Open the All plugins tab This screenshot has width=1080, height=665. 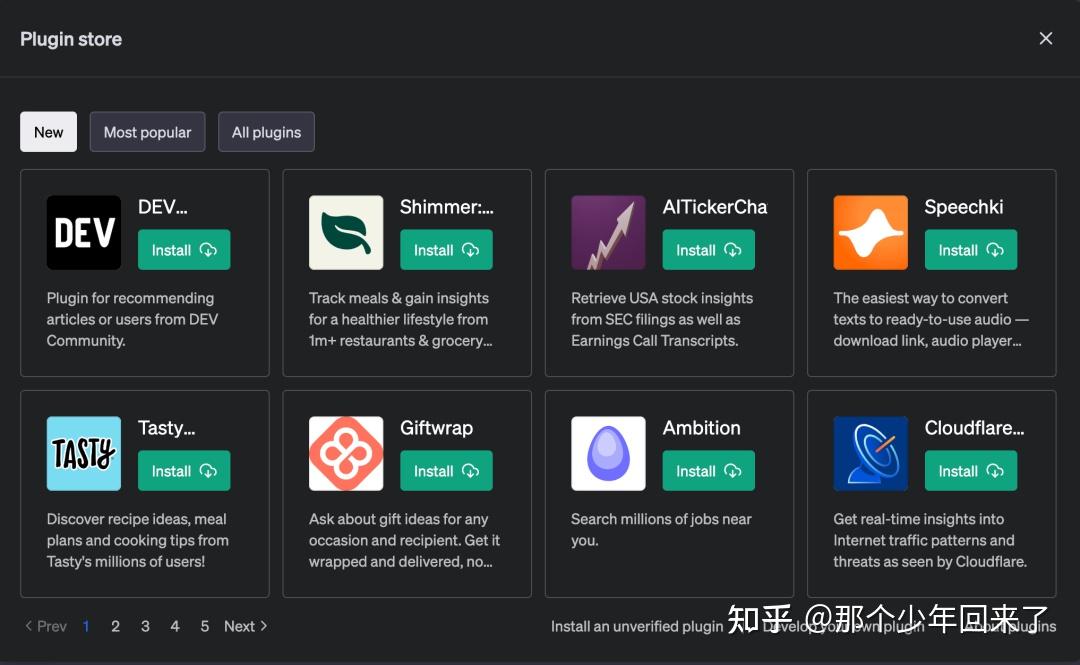point(266,132)
